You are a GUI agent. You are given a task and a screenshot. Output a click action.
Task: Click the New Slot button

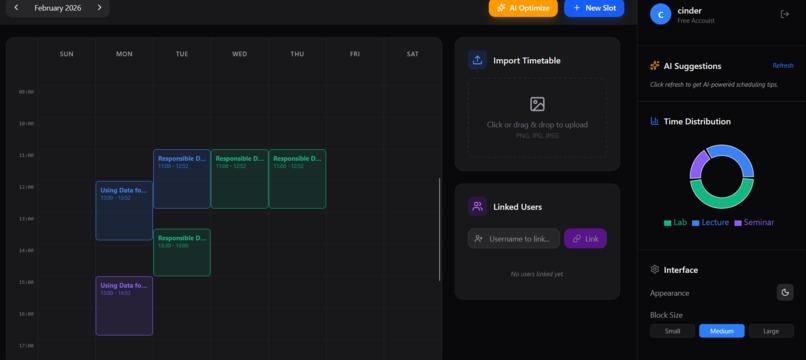(594, 8)
